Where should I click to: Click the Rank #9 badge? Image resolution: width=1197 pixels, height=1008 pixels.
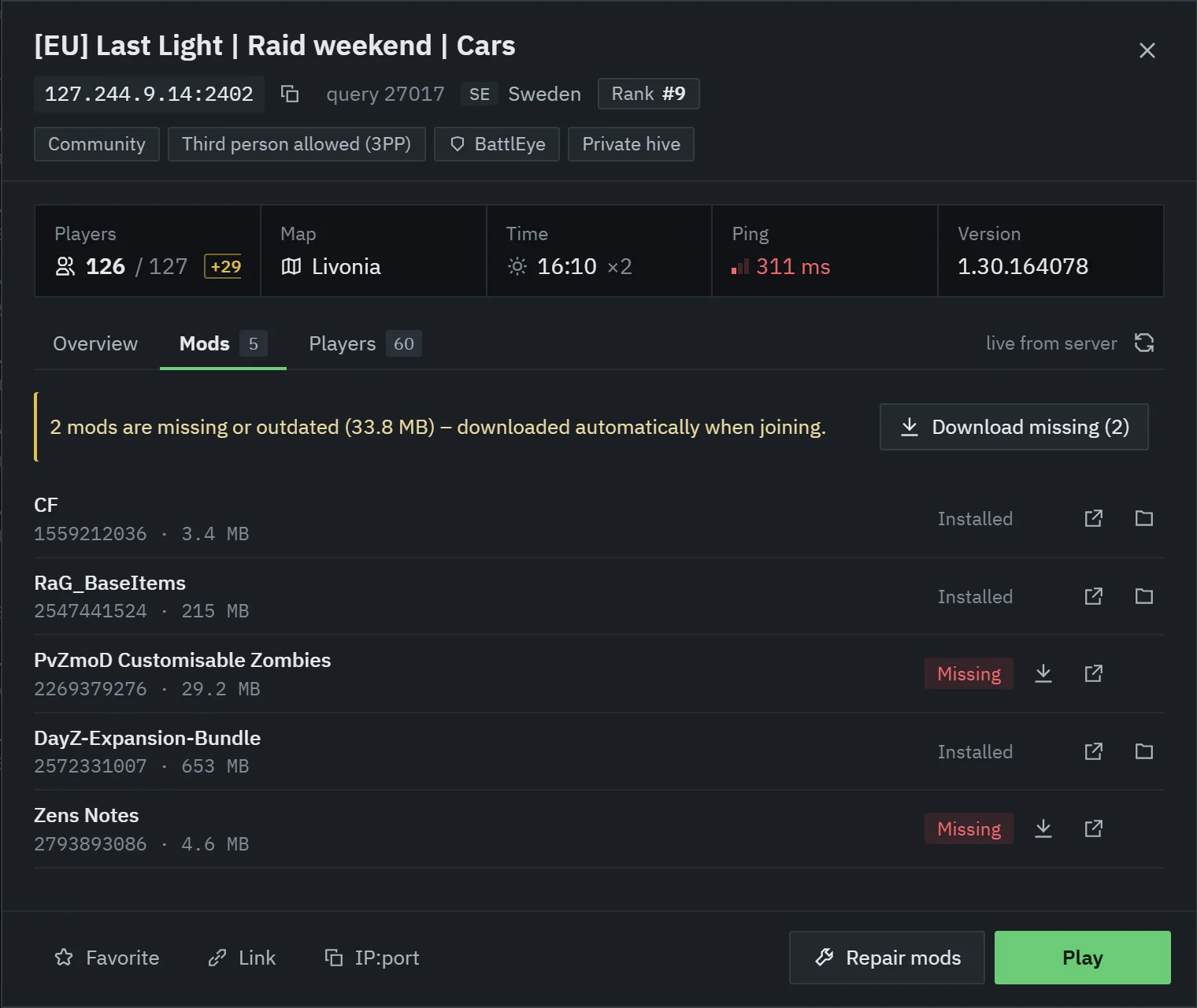(x=648, y=94)
